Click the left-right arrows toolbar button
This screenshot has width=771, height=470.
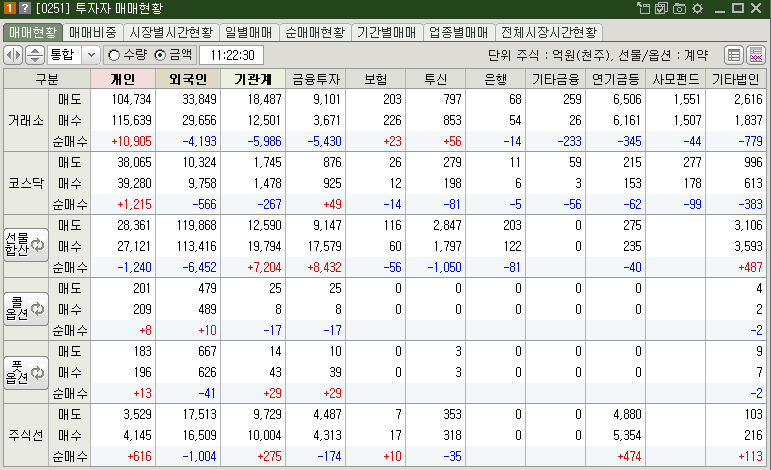point(13,55)
